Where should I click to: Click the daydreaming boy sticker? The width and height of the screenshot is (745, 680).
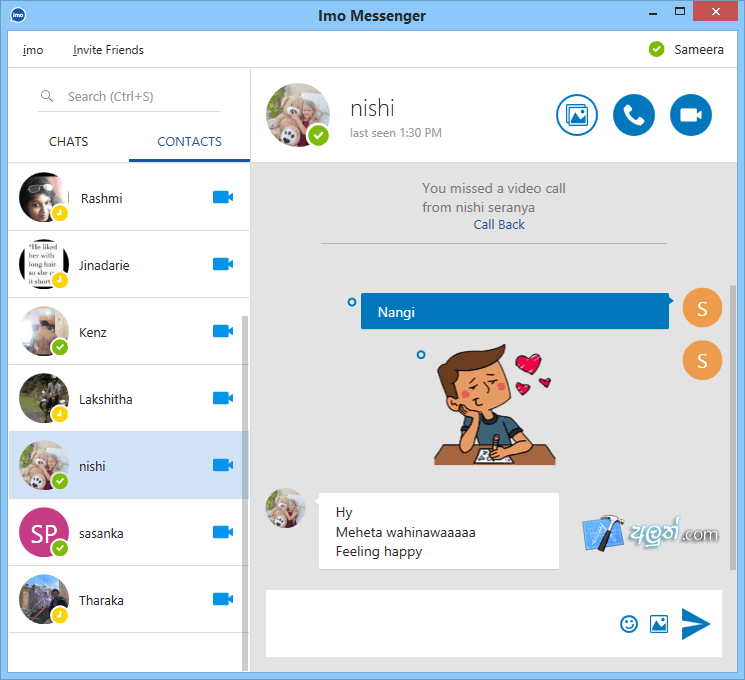tap(494, 404)
